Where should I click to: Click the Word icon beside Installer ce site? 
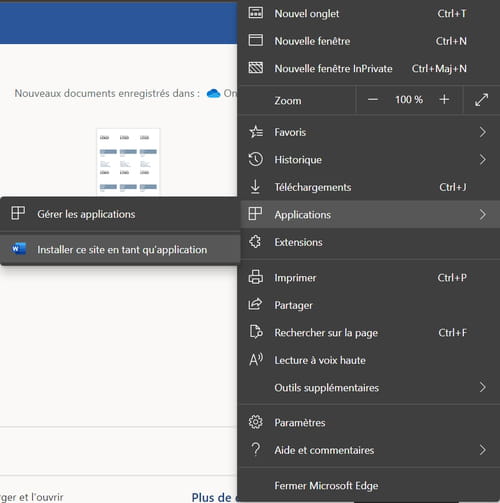18,249
